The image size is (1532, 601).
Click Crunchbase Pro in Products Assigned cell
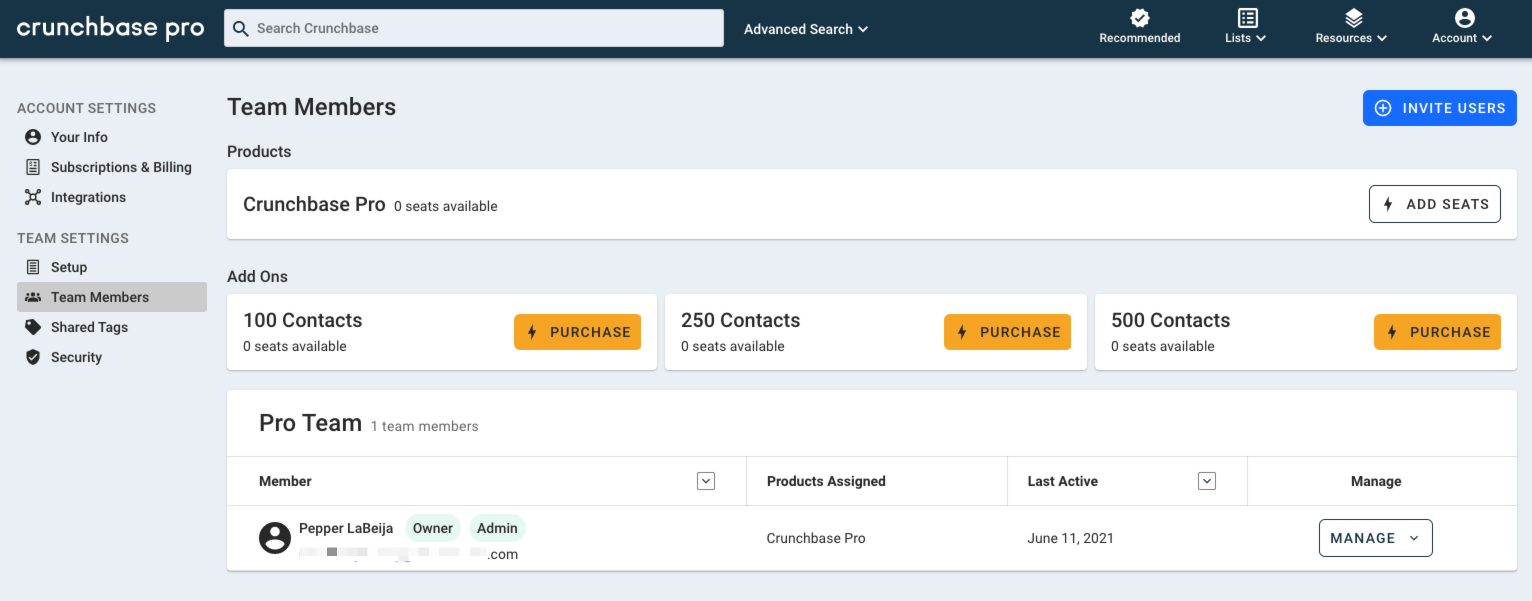(816, 538)
